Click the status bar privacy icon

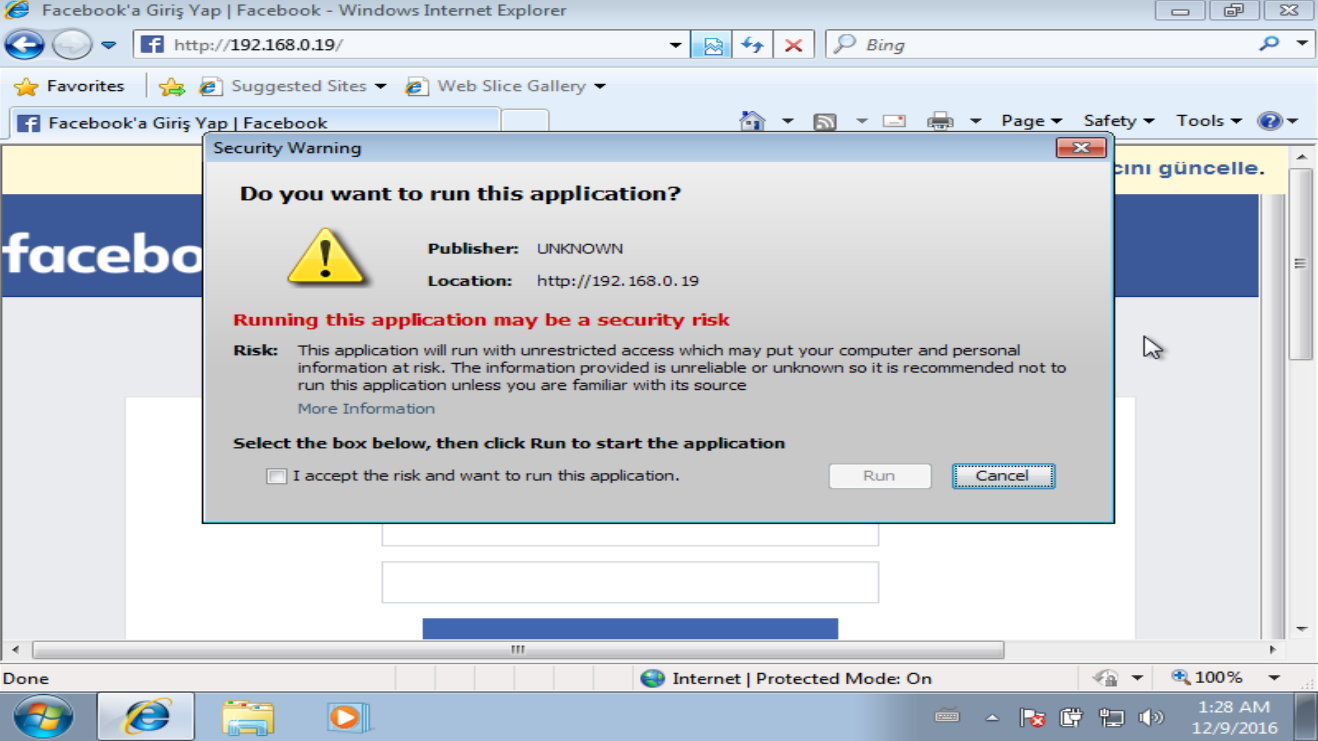click(x=1106, y=678)
